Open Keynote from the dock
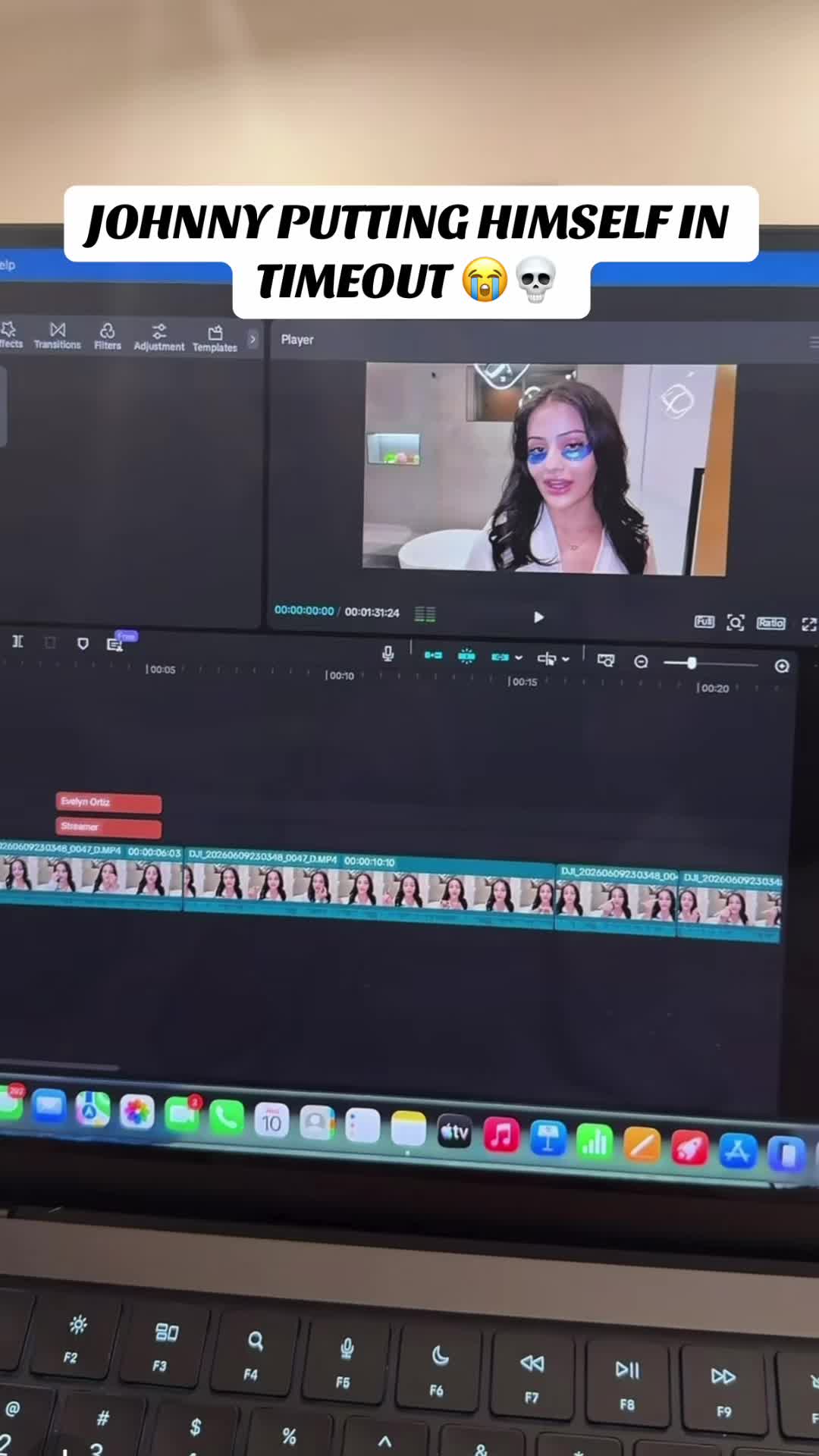Image resolution: width=819 pixels, height=1456 pixels. [548, 1138]
